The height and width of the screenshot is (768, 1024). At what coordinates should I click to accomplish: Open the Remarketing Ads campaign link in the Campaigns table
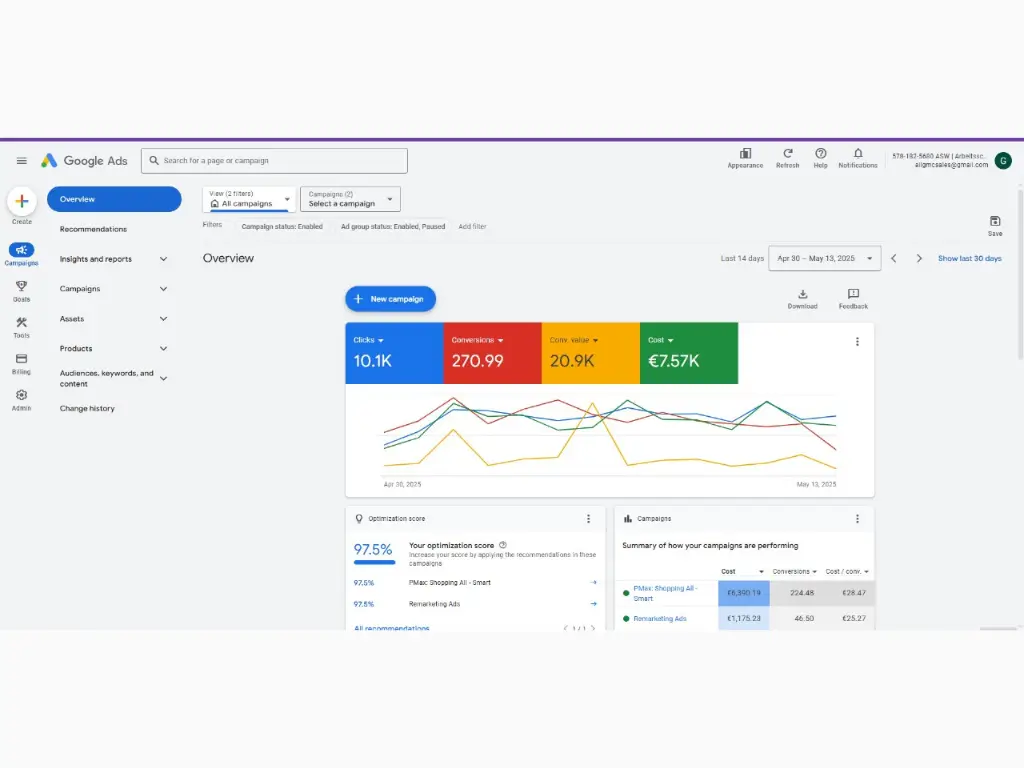(660, 618)
